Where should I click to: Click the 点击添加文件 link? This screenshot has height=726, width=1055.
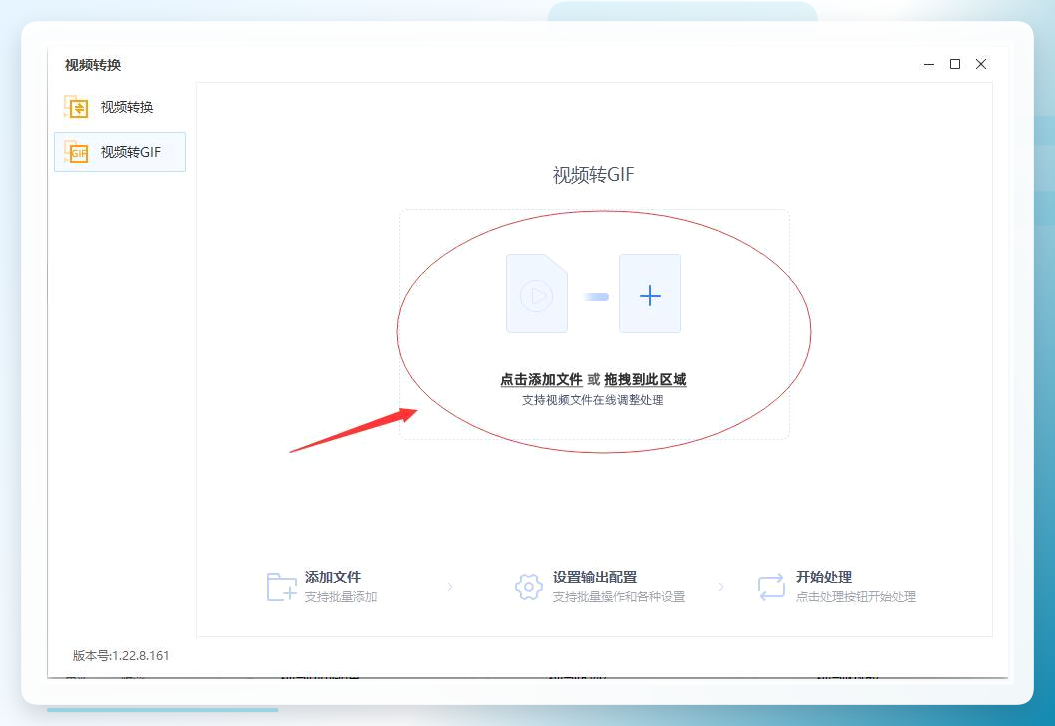[541, 379]
